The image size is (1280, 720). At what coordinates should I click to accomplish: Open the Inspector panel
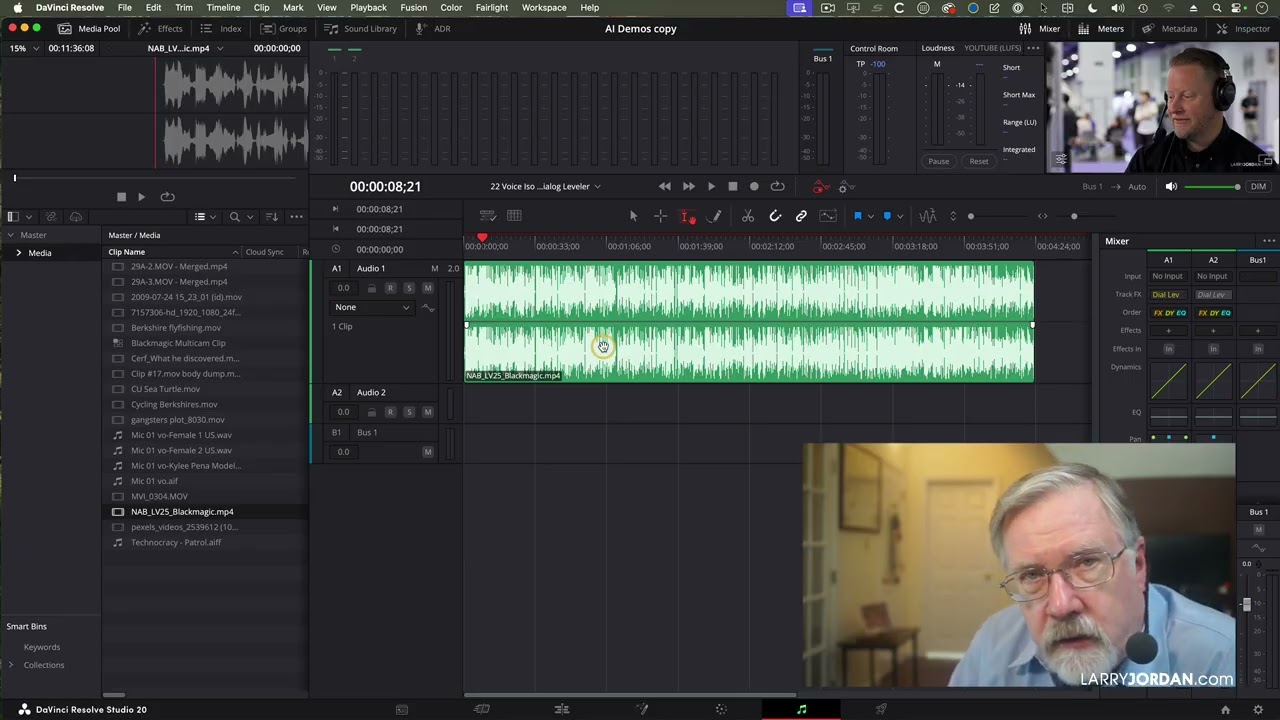click(x=1243, y=29)
